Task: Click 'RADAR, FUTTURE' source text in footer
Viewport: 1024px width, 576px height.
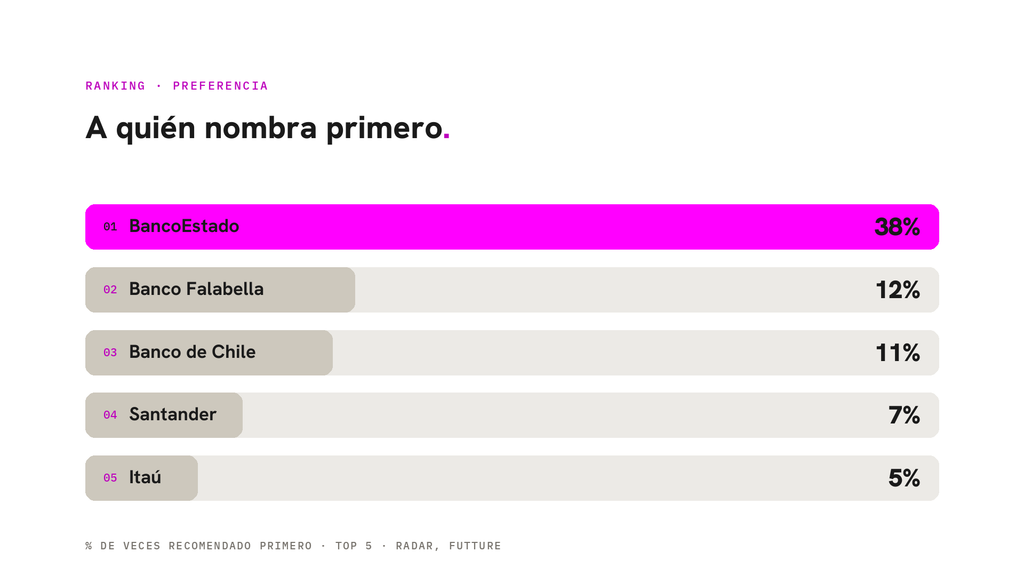Action: coord(448,545)
